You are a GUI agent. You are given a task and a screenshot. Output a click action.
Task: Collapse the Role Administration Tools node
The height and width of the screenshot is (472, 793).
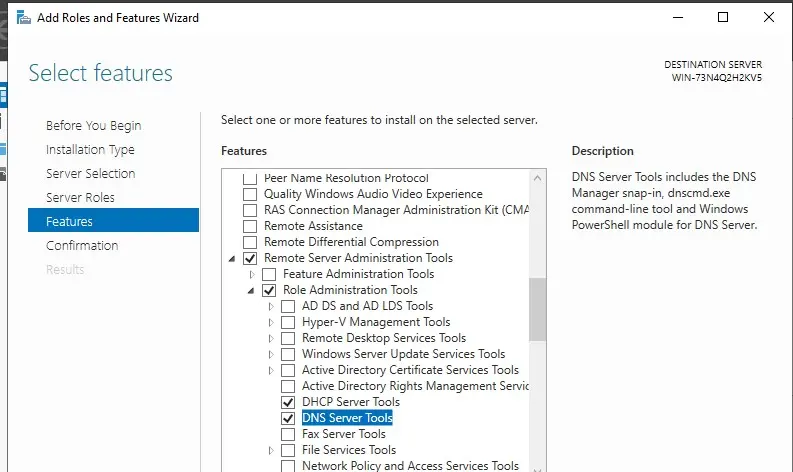point(252,291)
